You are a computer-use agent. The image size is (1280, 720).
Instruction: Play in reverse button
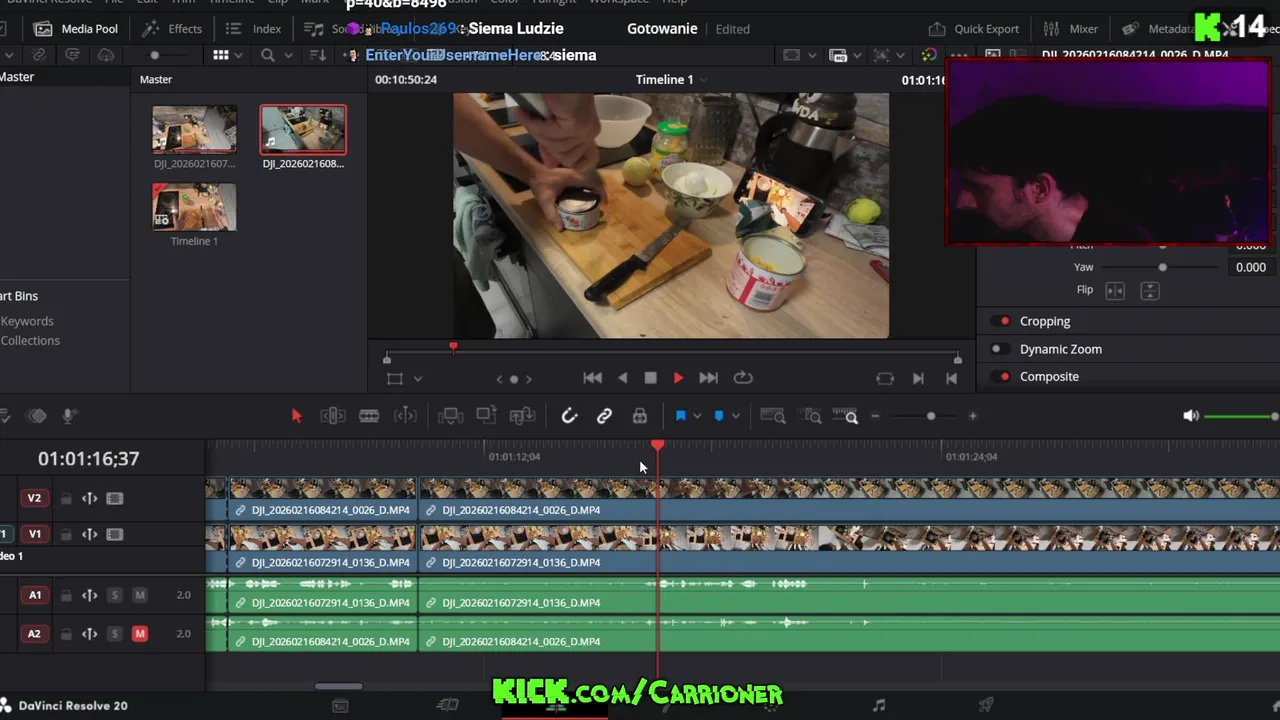point(623,378)
